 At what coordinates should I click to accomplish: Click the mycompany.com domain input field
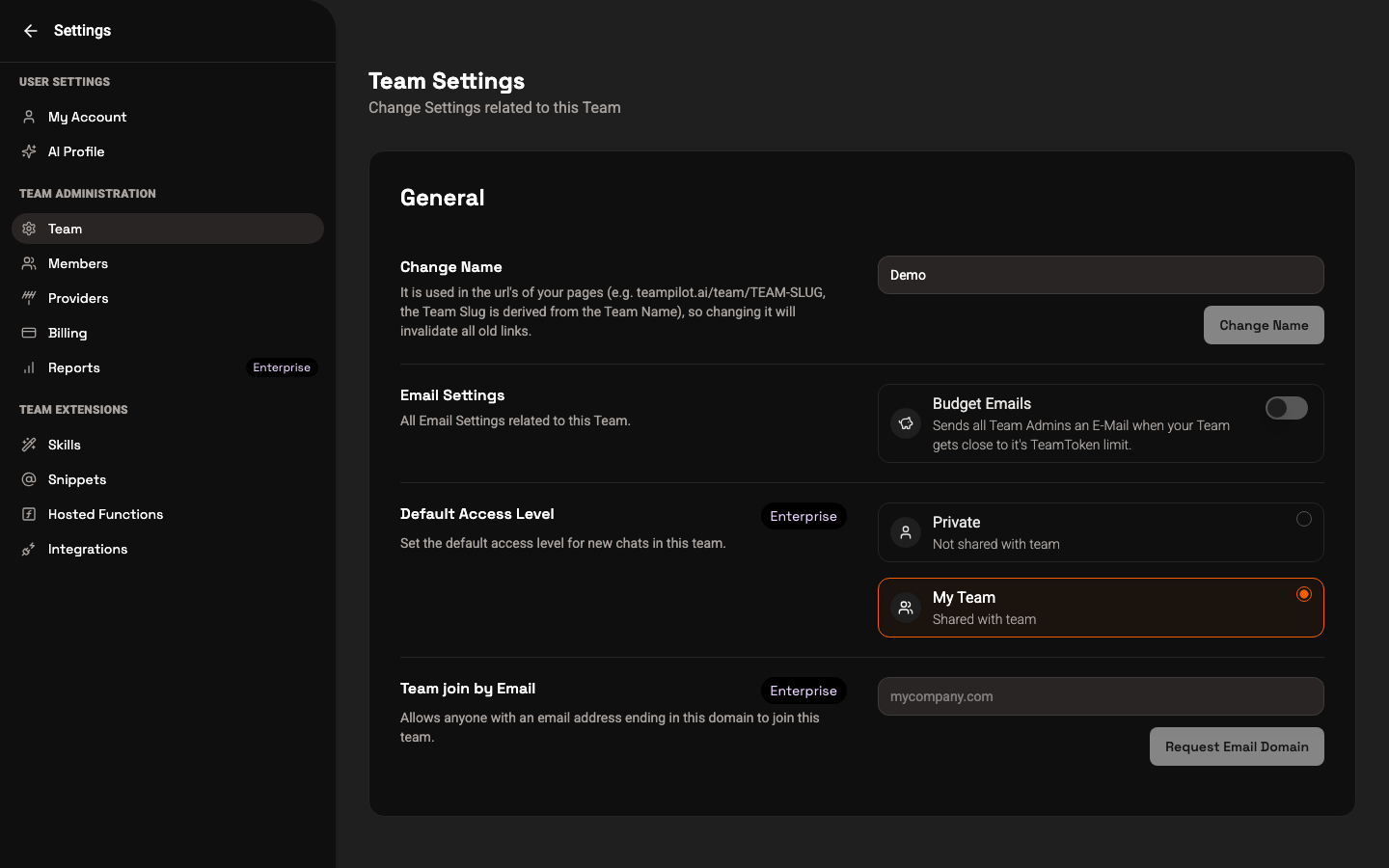coord(1101,696)
